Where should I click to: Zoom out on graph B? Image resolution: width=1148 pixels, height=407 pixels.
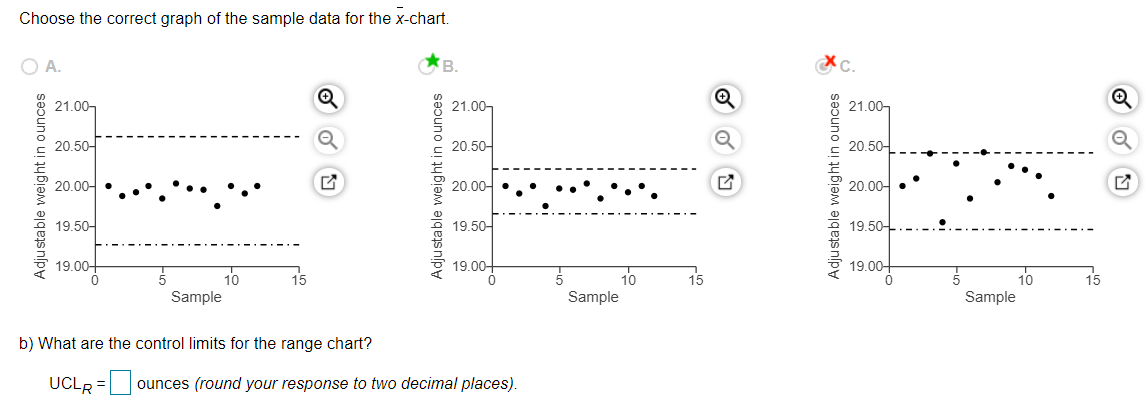click(726, 139)
